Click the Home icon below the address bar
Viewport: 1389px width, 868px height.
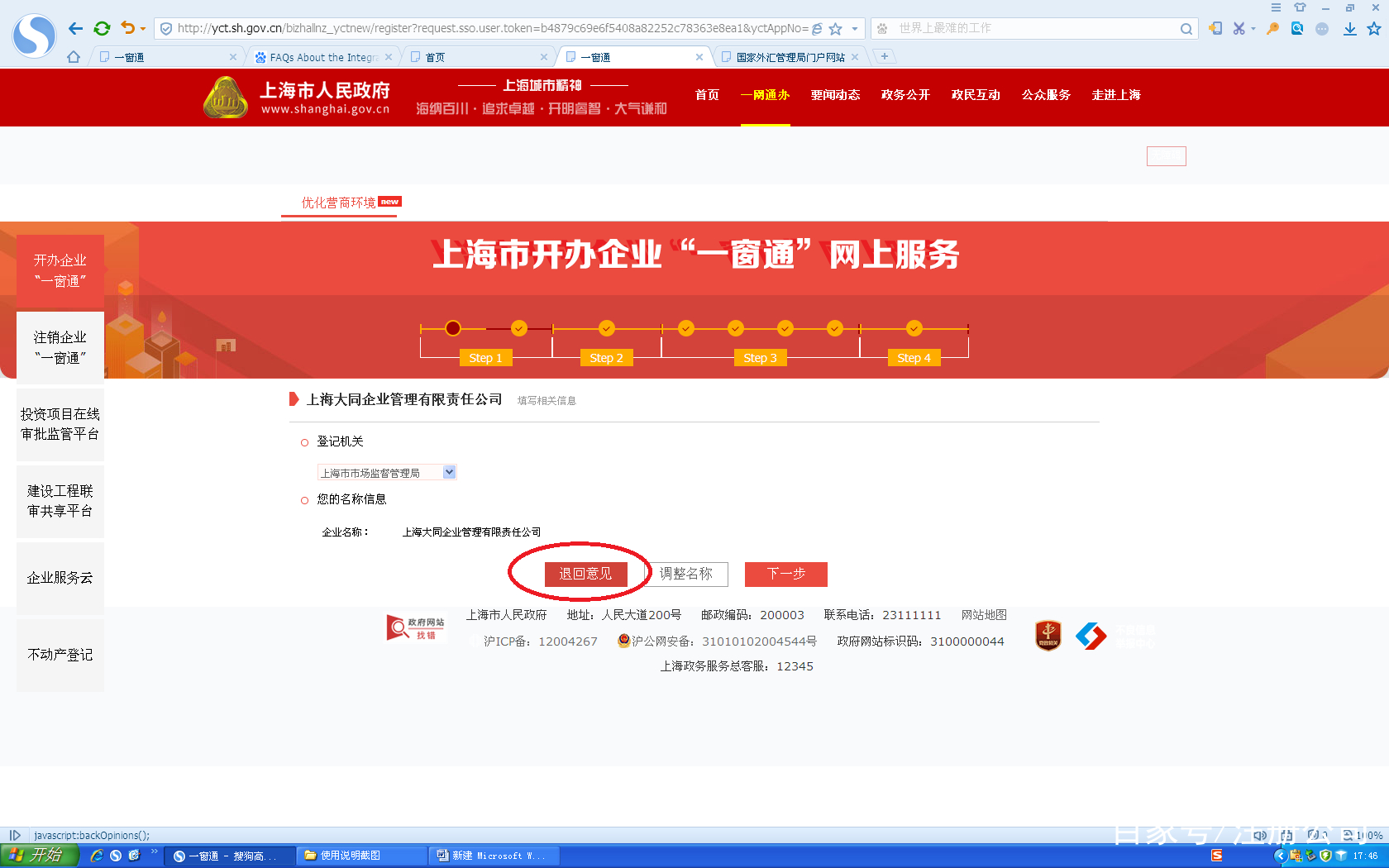click(73, 56)
